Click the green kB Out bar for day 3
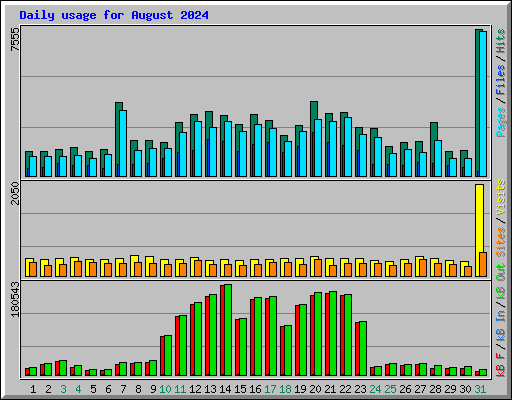 63,368
